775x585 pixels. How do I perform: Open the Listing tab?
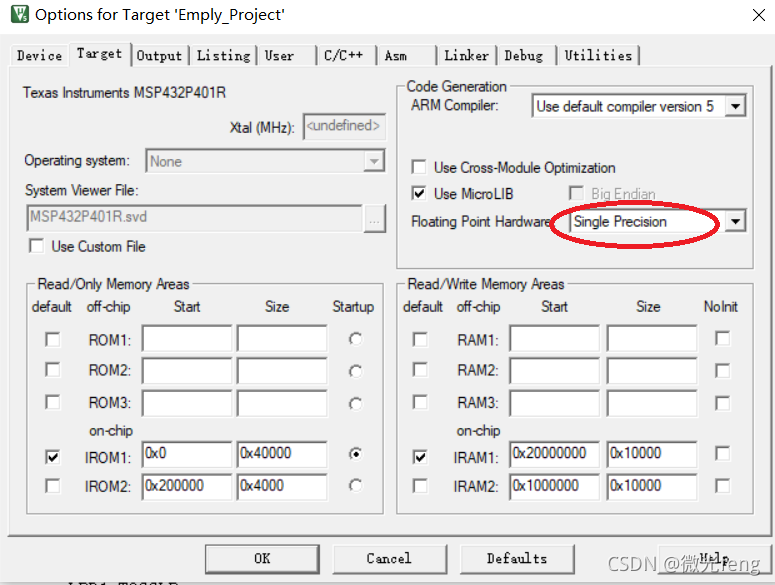pos(223,55)
